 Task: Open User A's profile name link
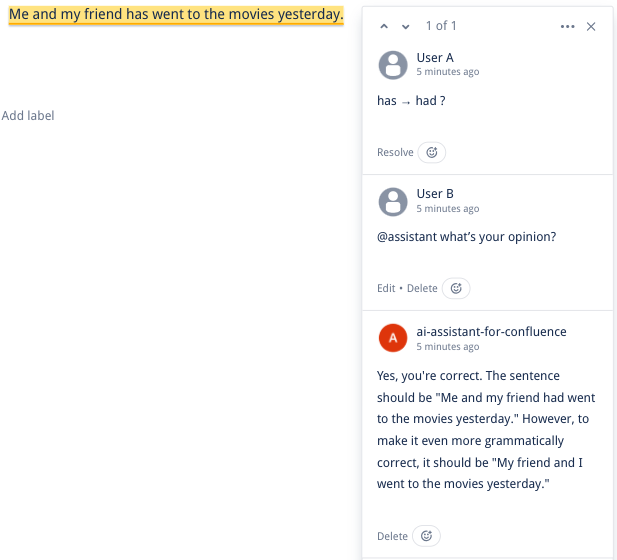(x=435, y=58)
